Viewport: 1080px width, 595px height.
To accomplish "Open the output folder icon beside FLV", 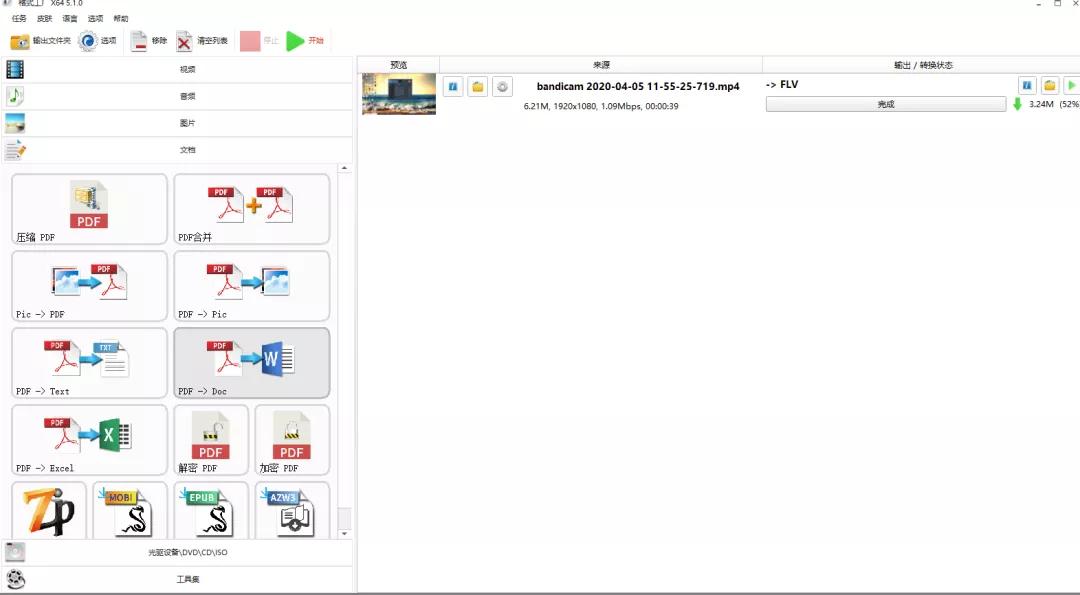I will (1050, 85).
